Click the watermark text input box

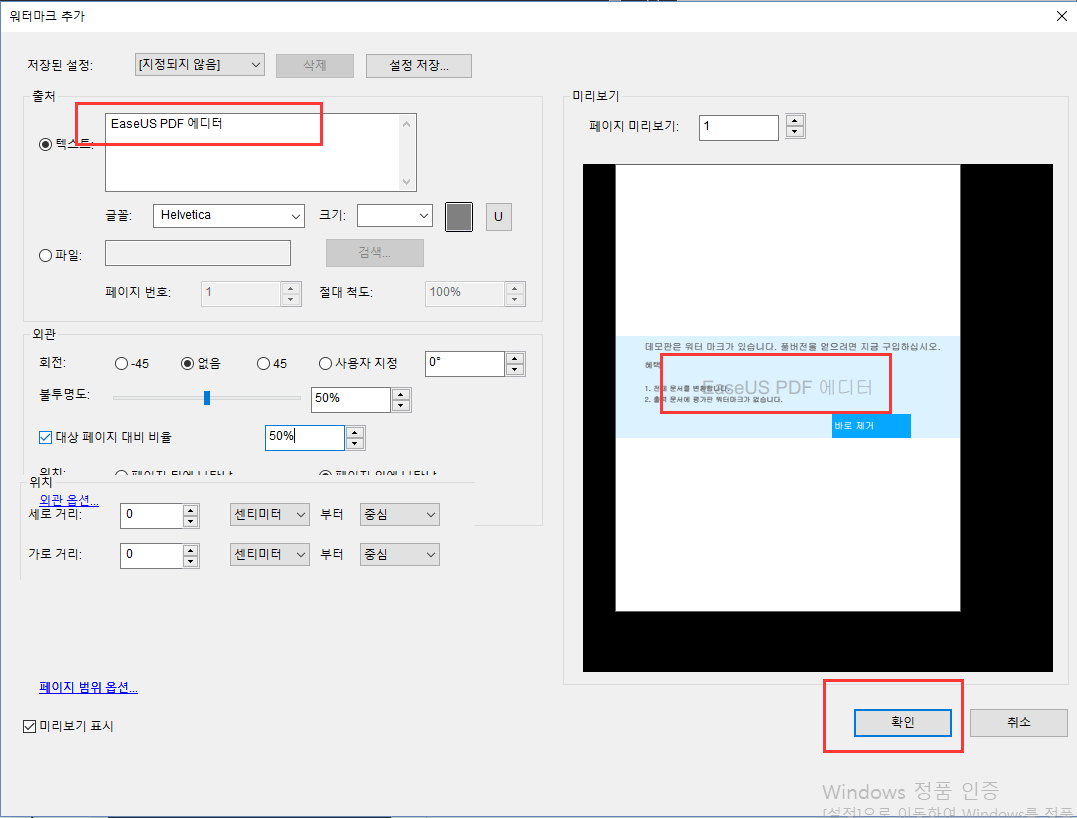253,152
